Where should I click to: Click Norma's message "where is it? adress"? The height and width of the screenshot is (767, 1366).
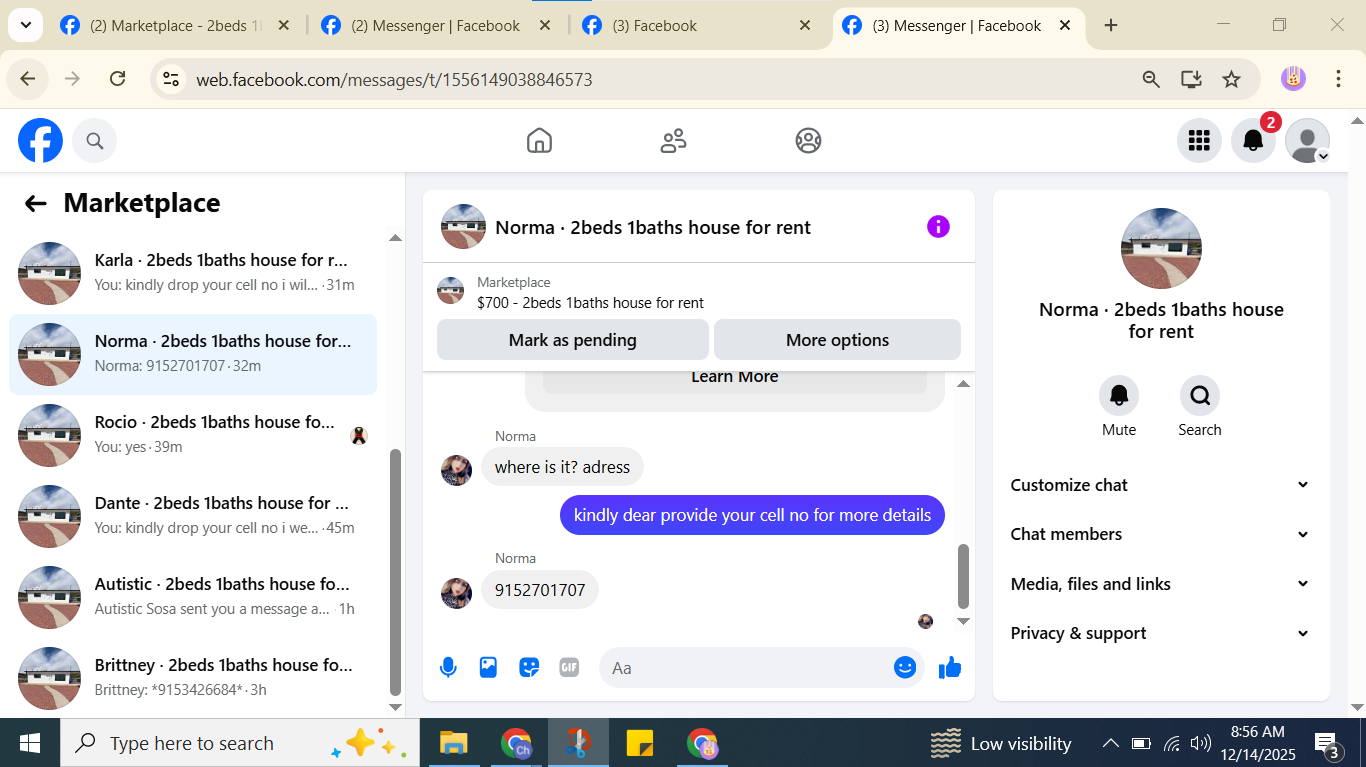pos(562,467)
